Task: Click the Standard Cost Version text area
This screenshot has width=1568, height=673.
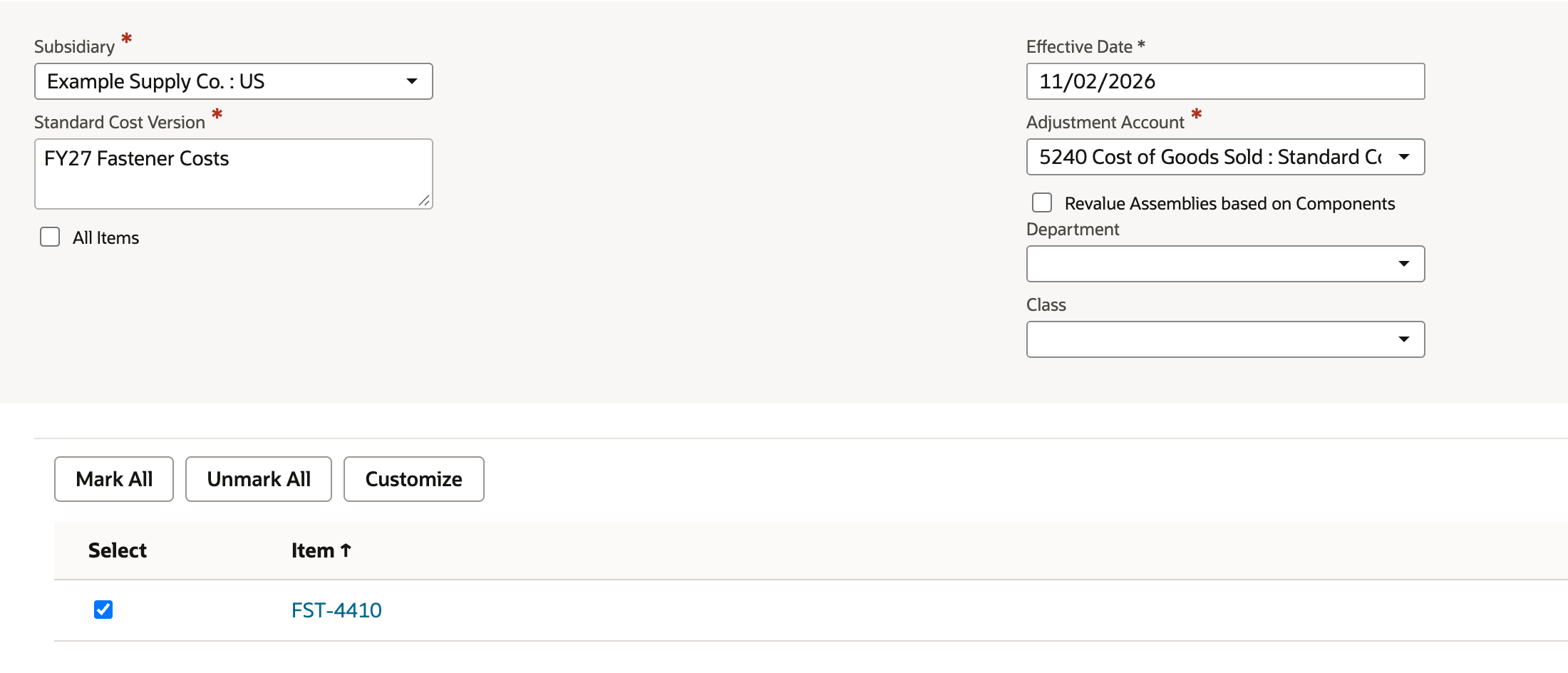Action: pos(233,174)
